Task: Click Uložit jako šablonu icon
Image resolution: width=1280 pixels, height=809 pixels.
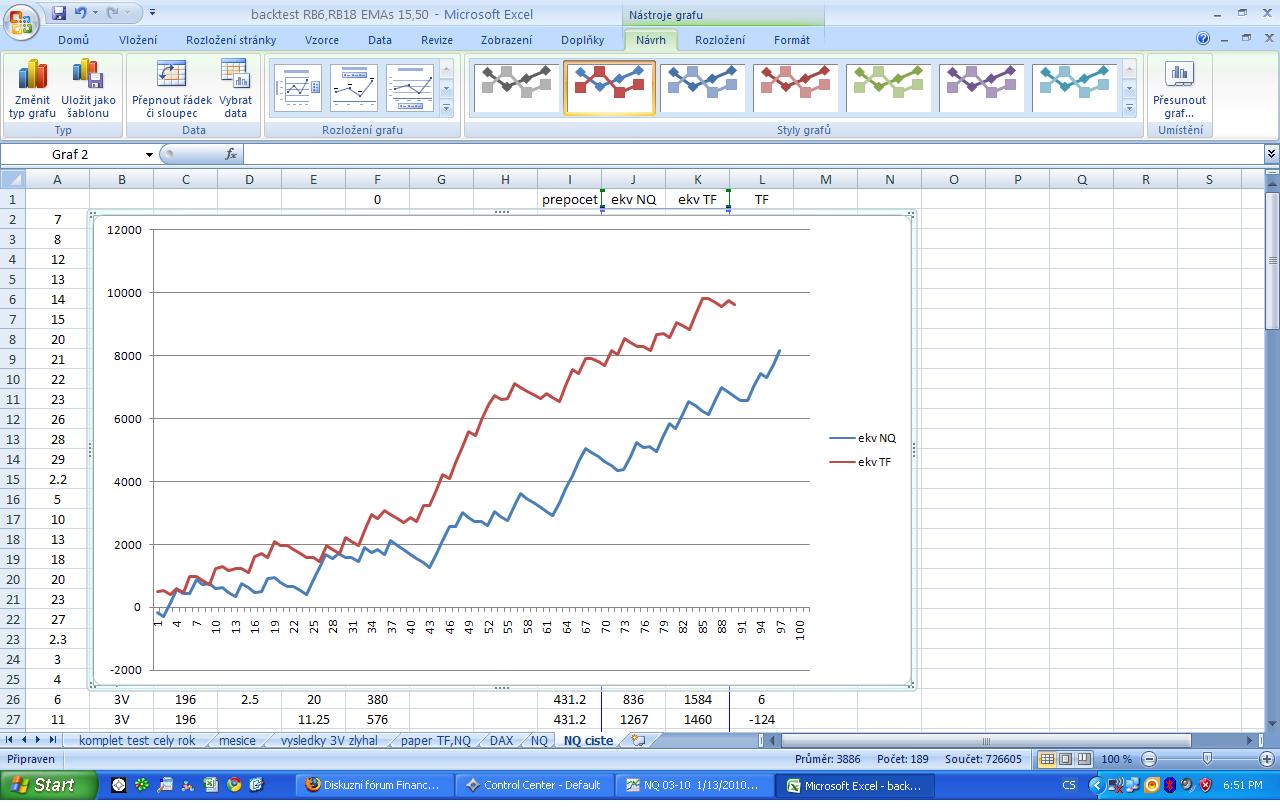Action: coord(89,89)
